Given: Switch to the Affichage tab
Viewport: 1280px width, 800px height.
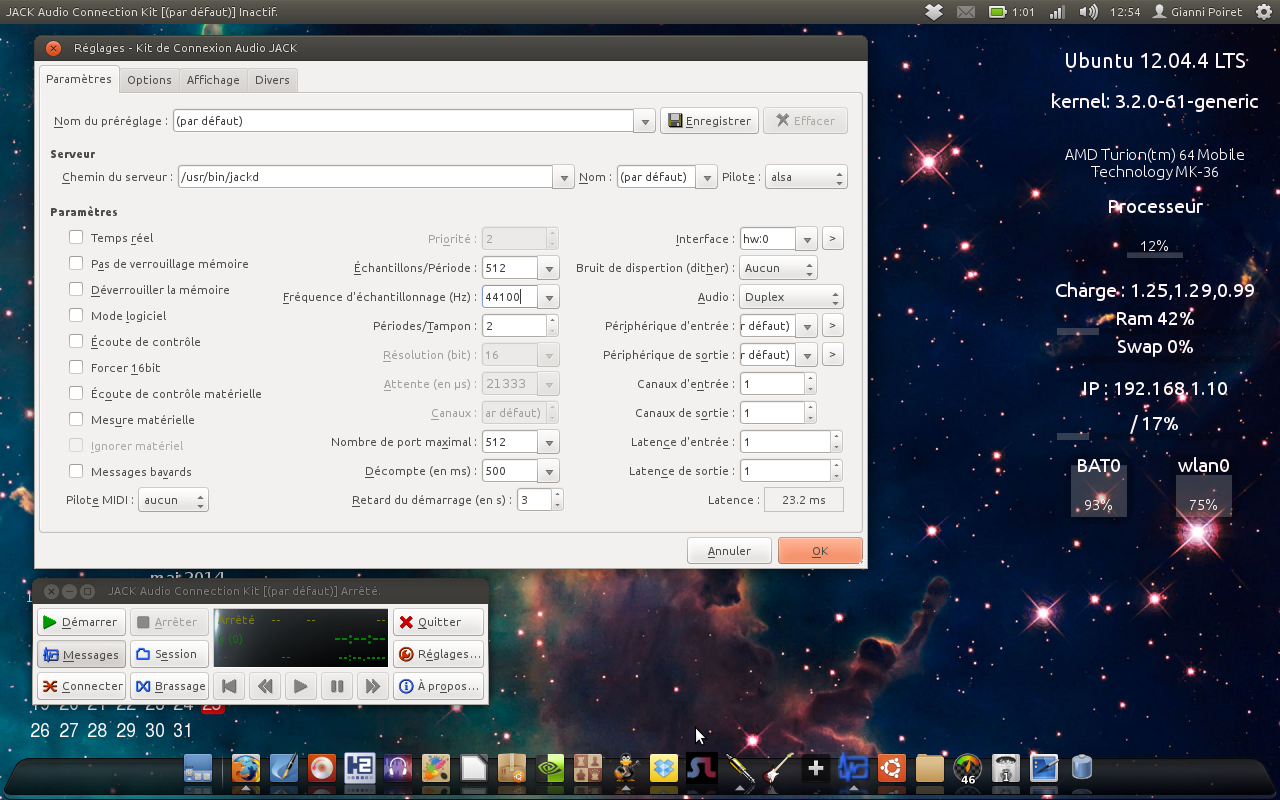Looking at the screenshot, I should click(213, 80).
